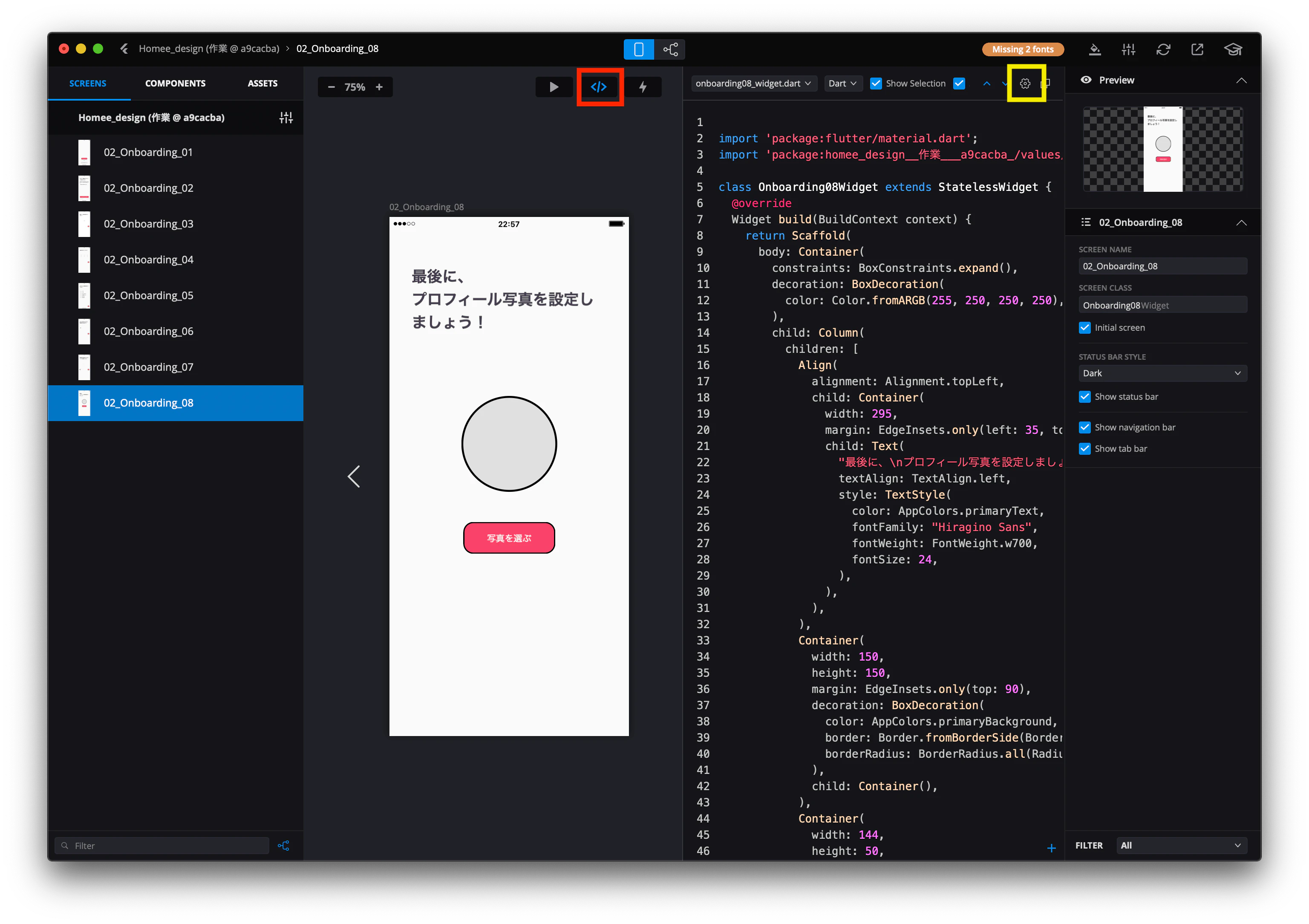This screenshot has height=924, width=1309.
Task: Click the Play prototype button
Action: point(554,87)
